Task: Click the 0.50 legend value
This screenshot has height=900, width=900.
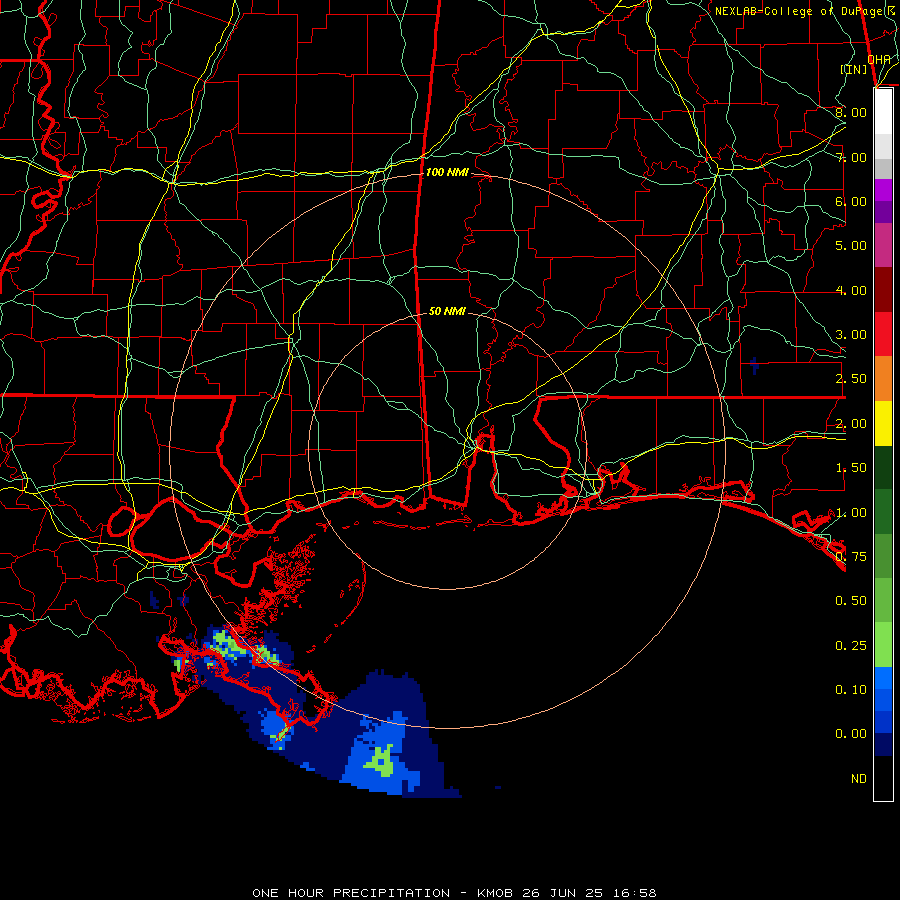Action: 851,601
